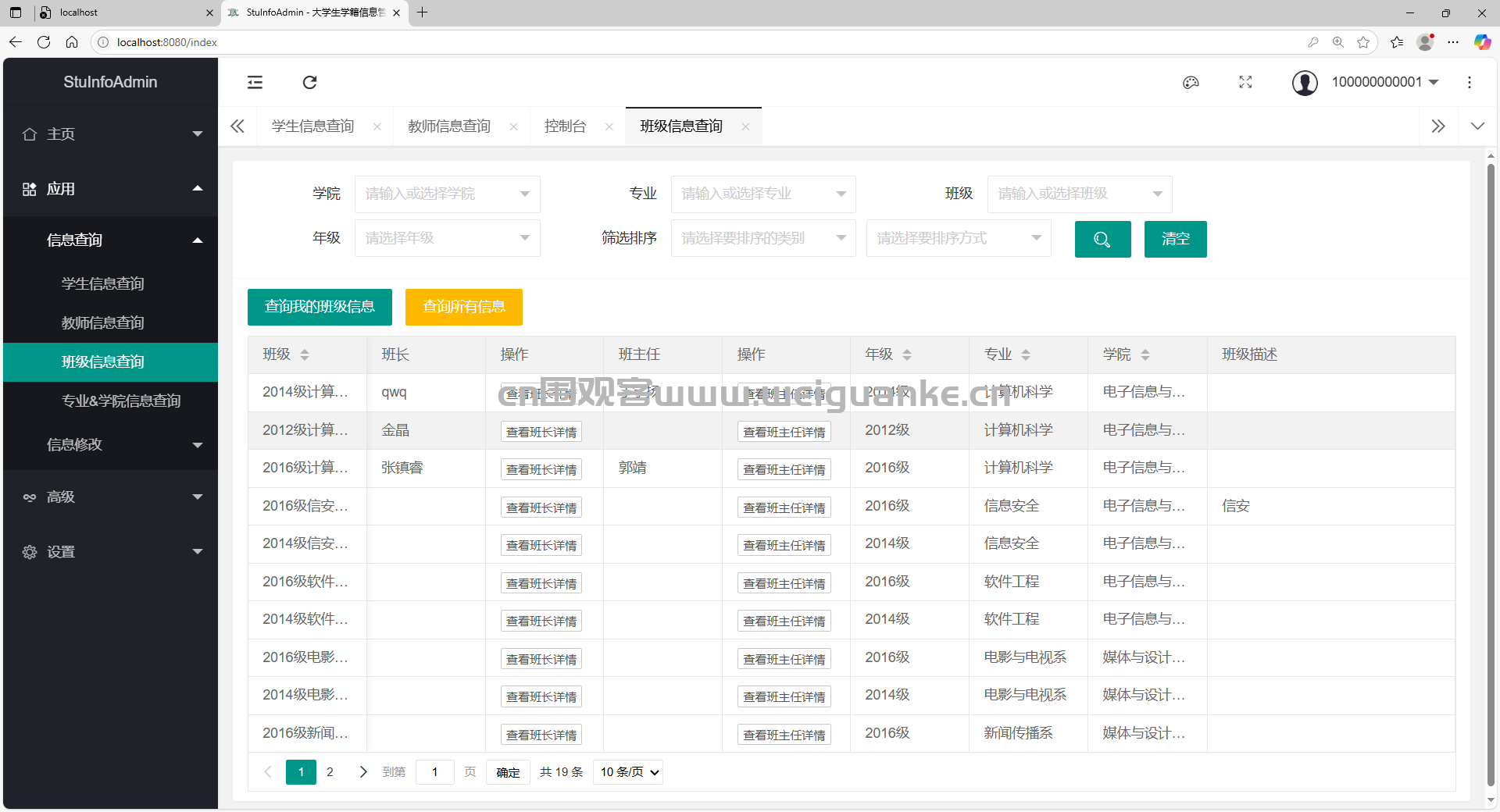Click the 清空 clear button
The image size is (1500, 812).
1175,239
